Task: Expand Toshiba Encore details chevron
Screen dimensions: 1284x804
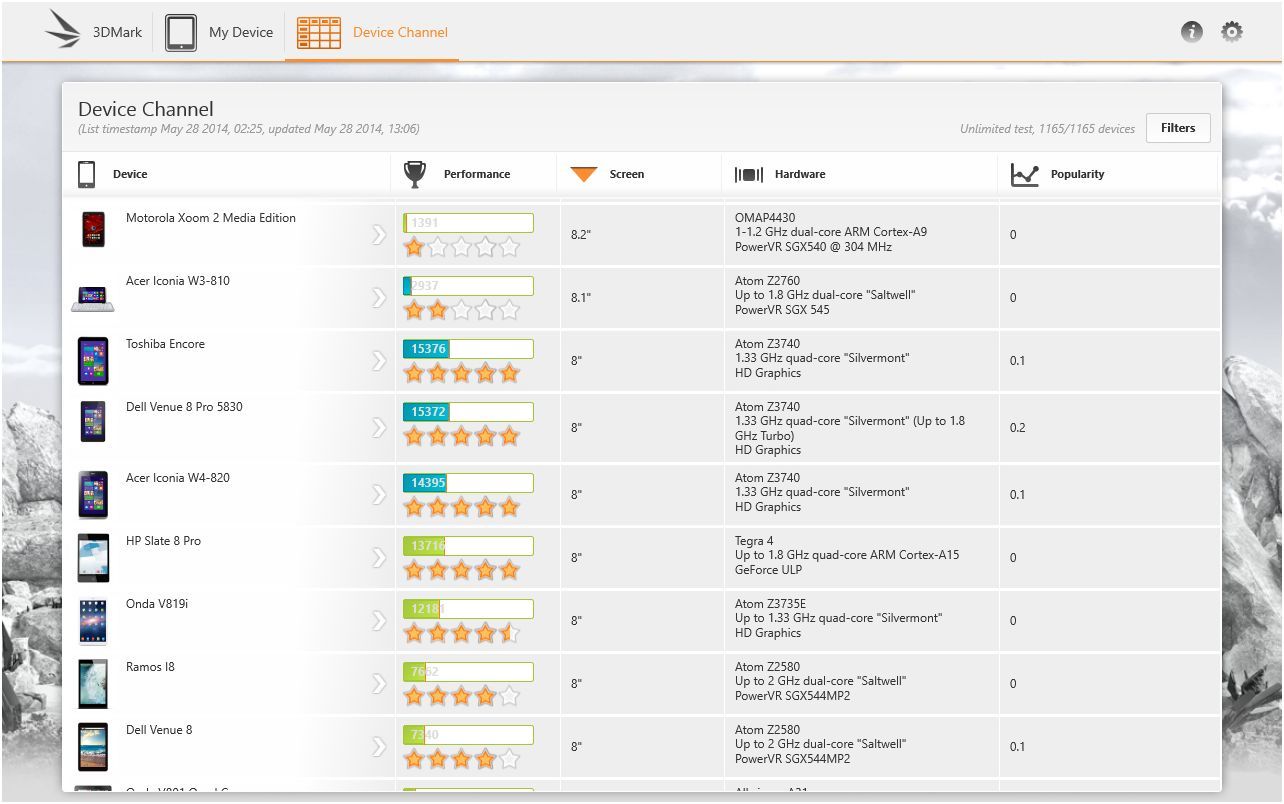Action: click(378, 361)
